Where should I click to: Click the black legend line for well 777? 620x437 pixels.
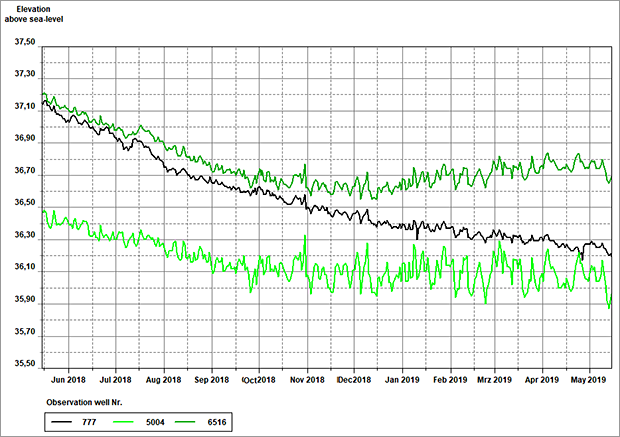(x=61, y=422)
